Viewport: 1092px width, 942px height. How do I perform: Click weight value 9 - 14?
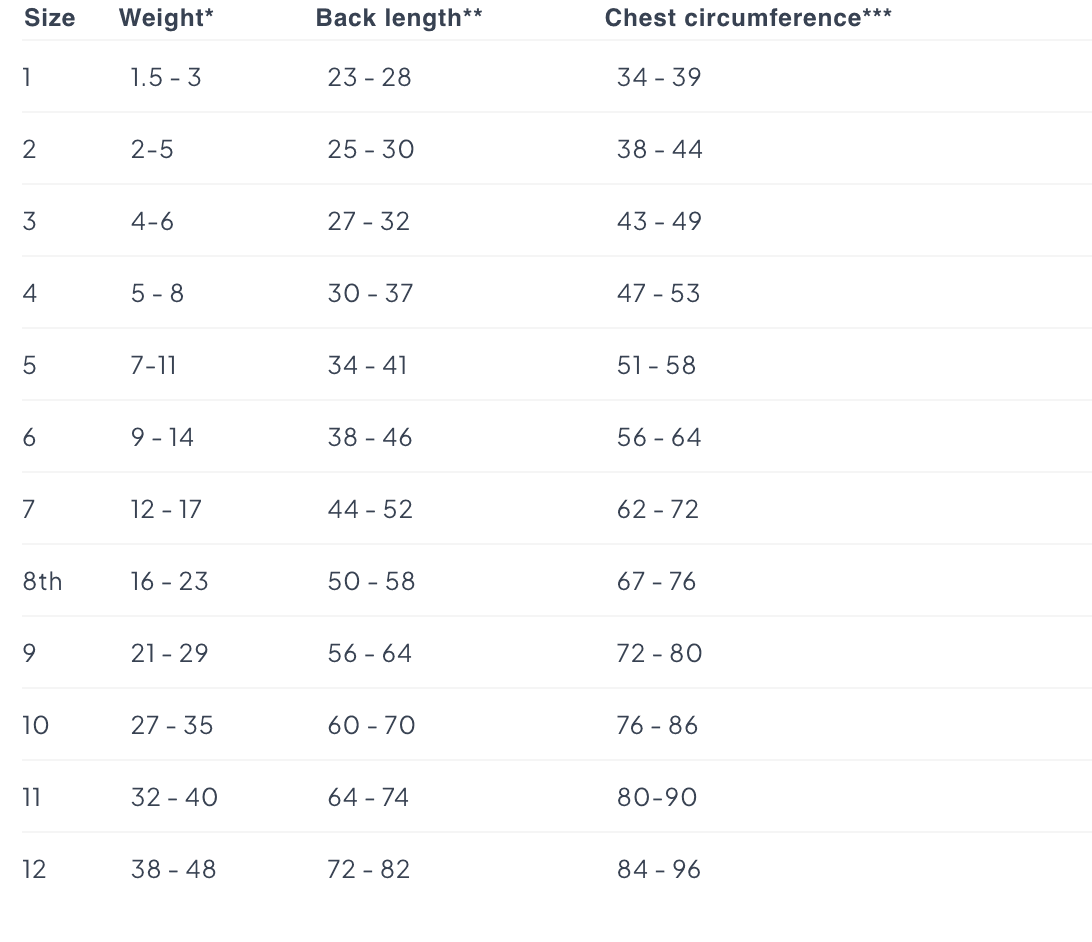point(162,437)
